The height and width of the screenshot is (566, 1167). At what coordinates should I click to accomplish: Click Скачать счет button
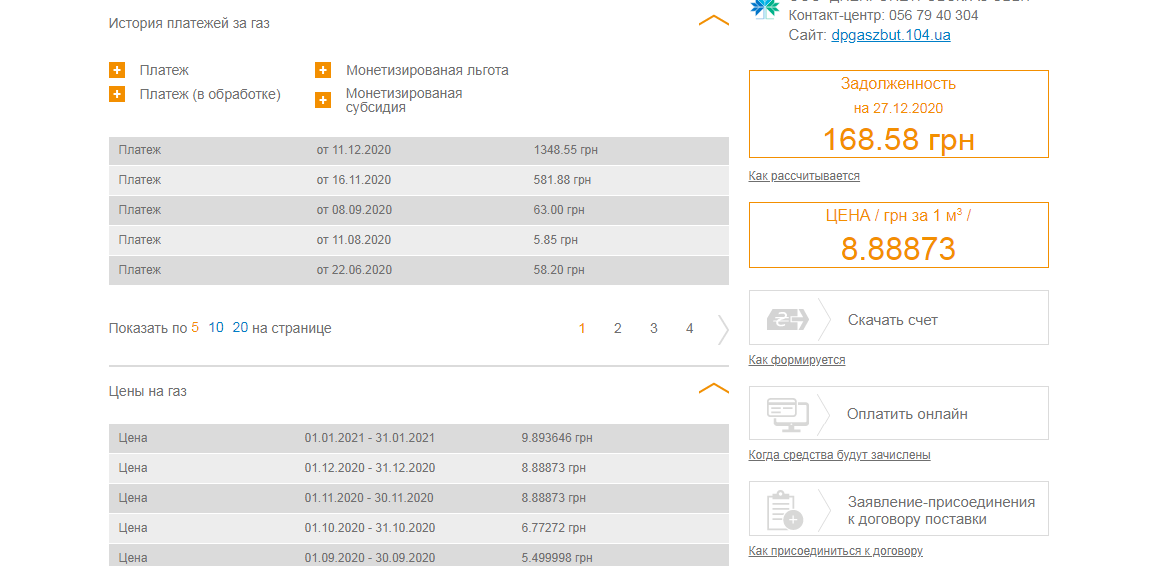point(898,318)
